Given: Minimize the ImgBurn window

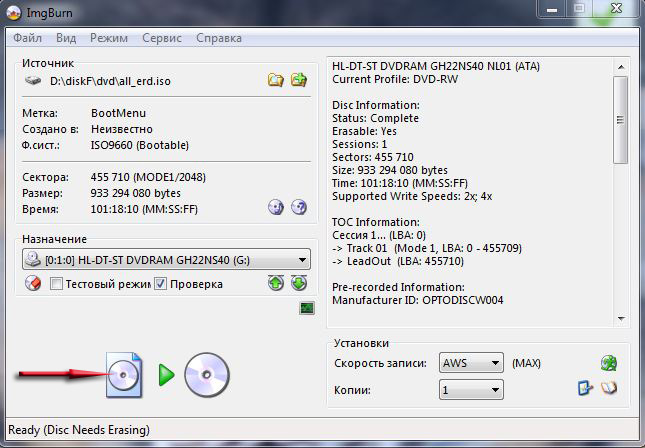Looking at the screenshot, I should tap(552, 9).
